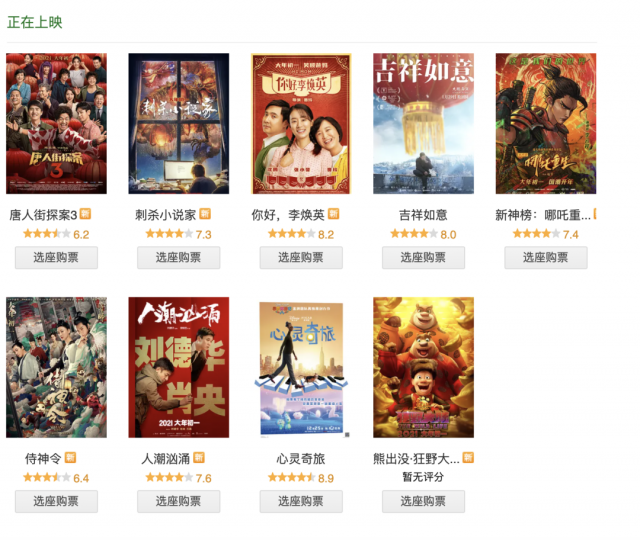Click the new badge beside 刺杀小说家
This screenshot has width=640, height=540.
[x=205, y=213]
